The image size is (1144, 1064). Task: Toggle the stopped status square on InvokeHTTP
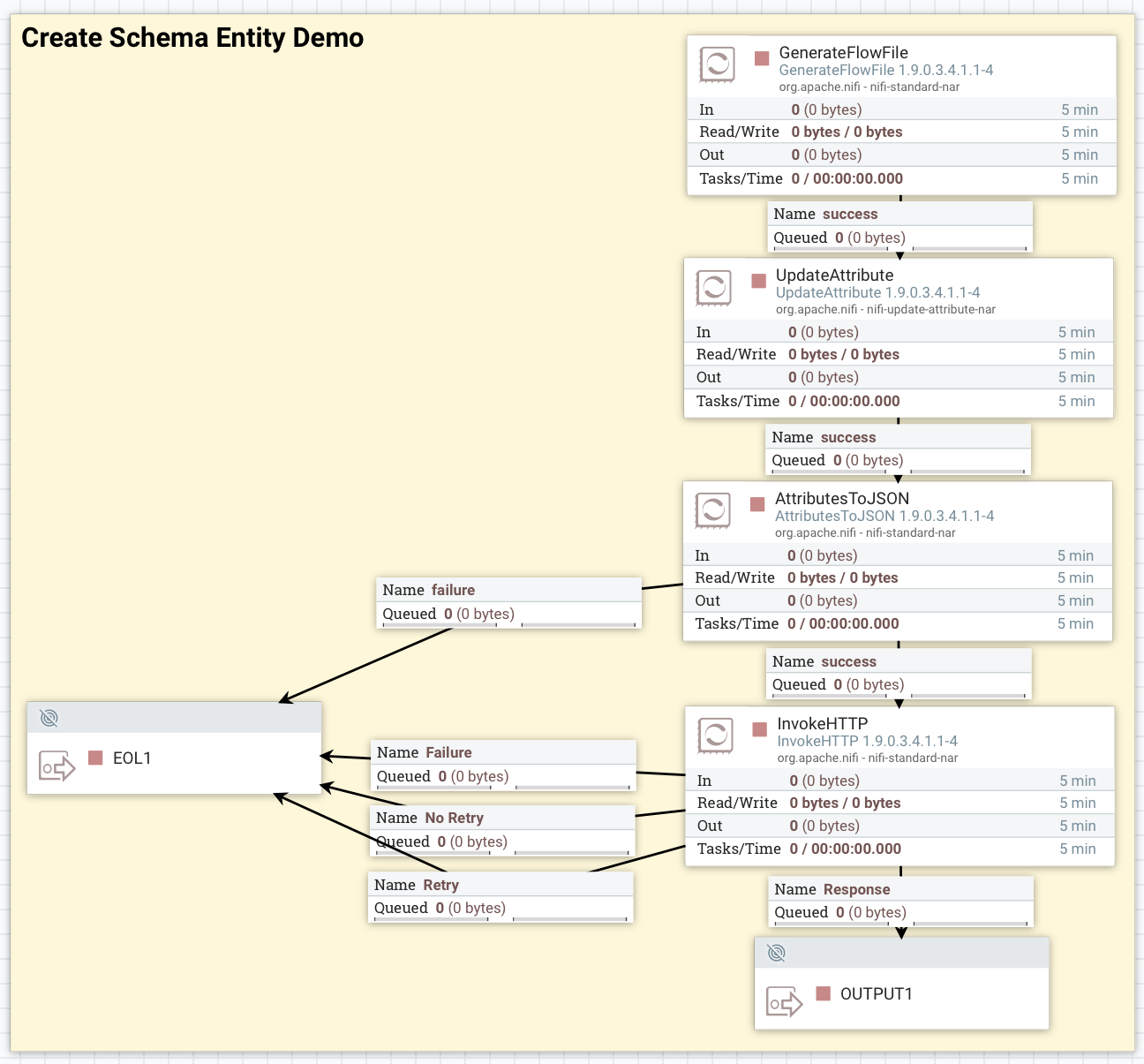[758, 728]
